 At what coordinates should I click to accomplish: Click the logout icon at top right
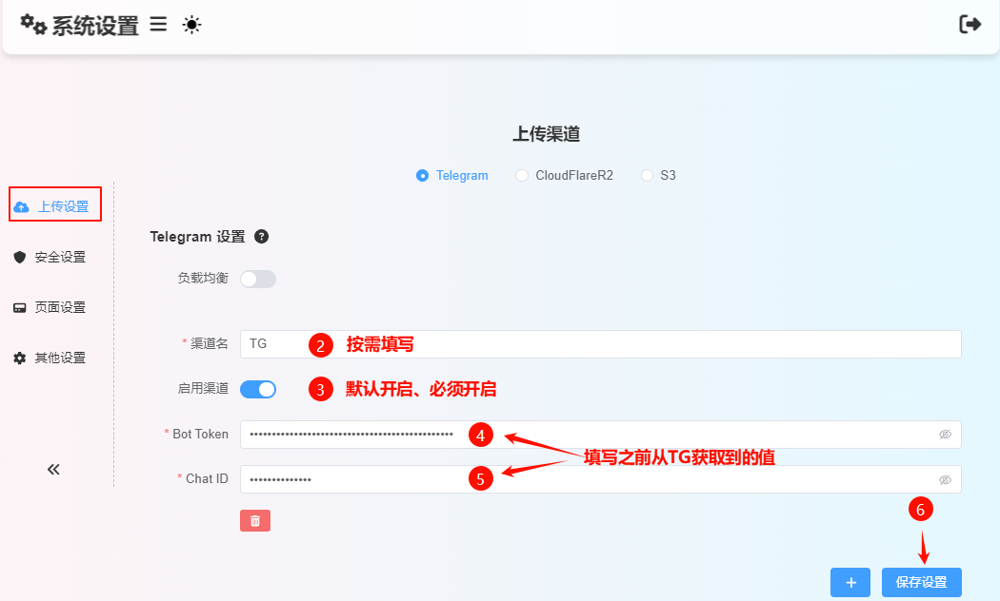pyautogui.click(x=969, y=25)
